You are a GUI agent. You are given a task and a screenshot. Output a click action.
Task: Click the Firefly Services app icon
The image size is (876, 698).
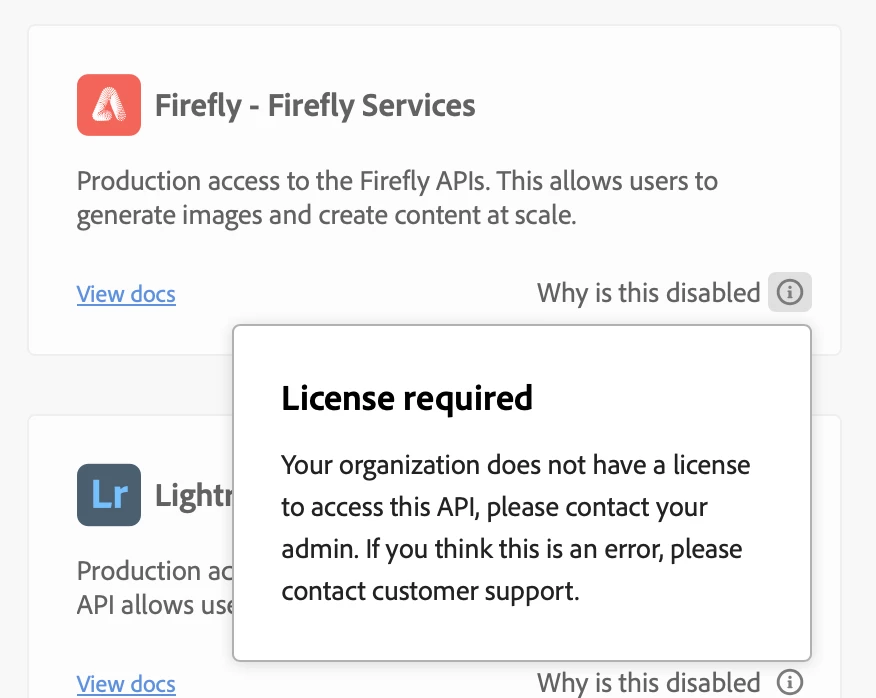(x=109, y=105)
